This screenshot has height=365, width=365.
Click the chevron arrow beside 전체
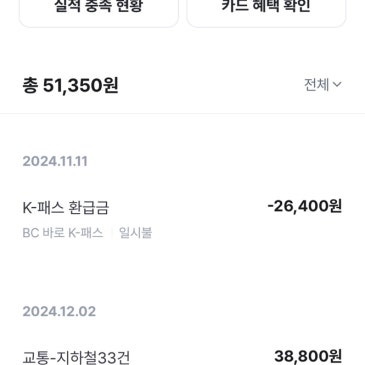coord(337,85)
